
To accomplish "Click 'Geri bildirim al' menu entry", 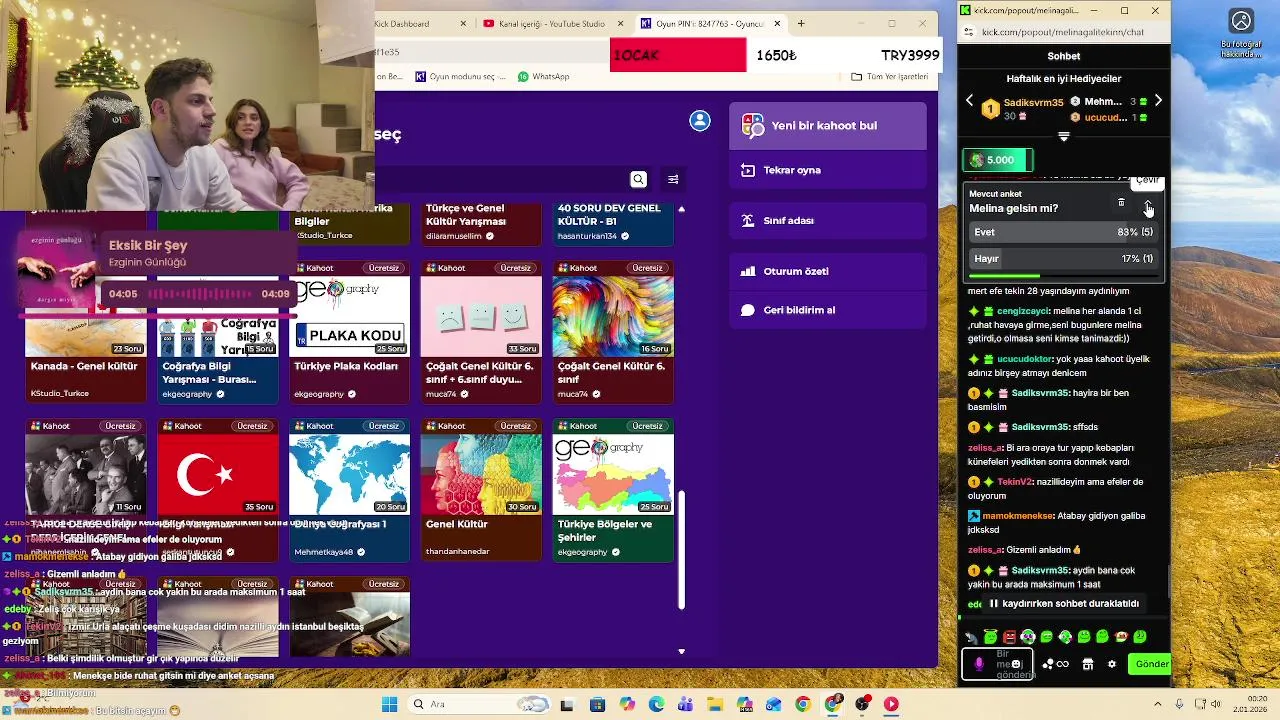I will tap(828, 310).
